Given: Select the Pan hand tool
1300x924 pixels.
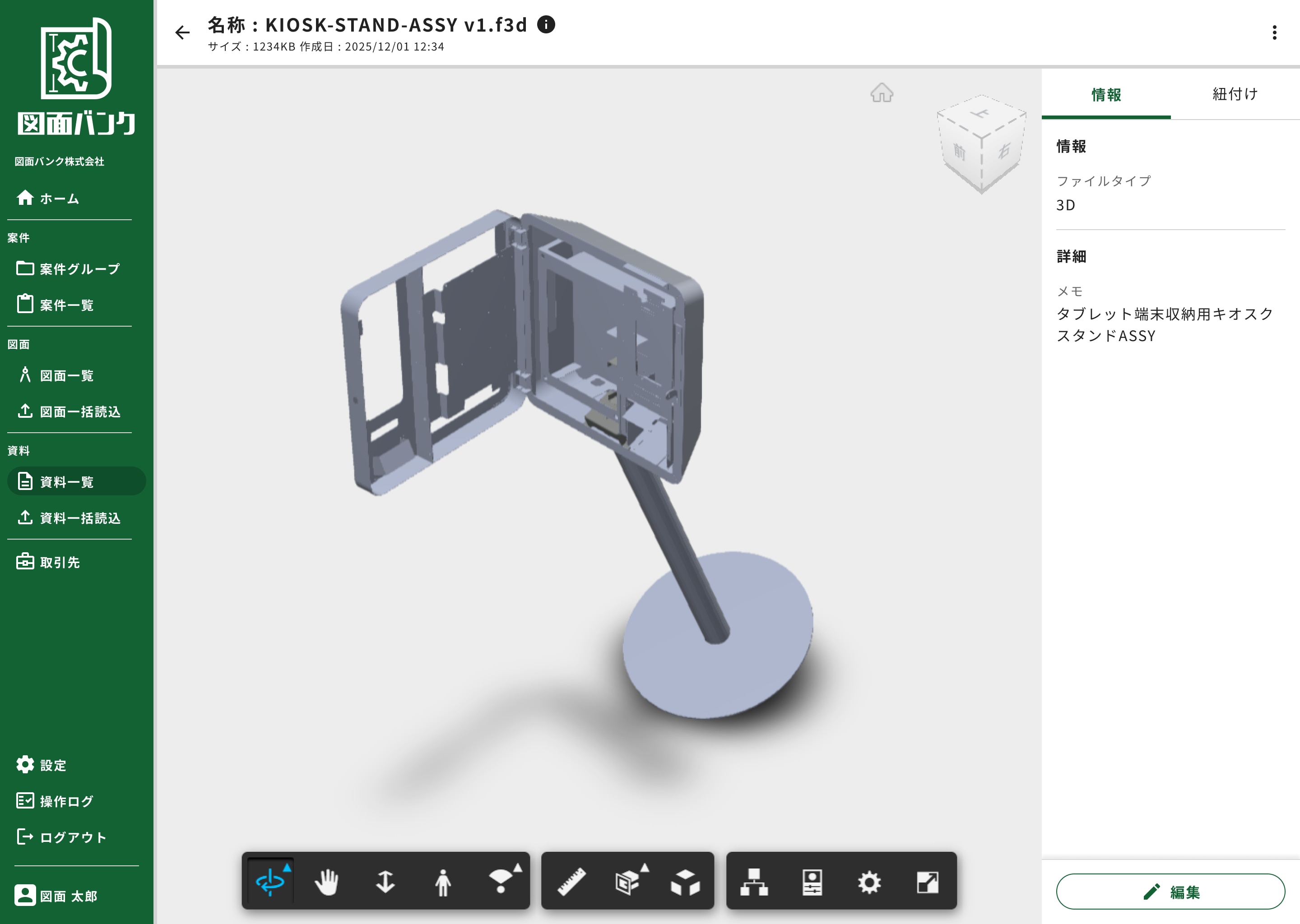Looking at the screenshot, I should pos(327,882).
